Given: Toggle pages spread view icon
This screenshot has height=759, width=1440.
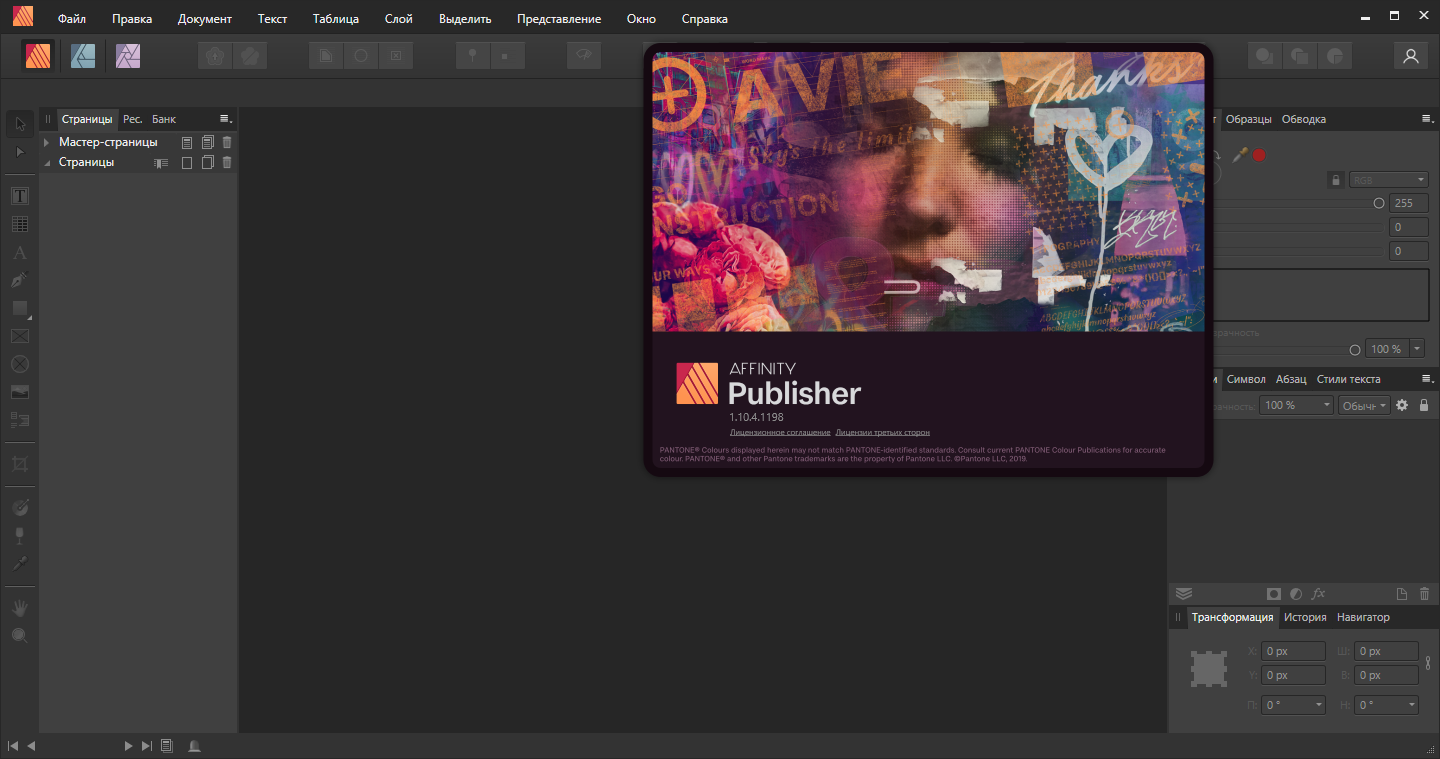Looking at the screenshot, I should (x=160, y=162).
